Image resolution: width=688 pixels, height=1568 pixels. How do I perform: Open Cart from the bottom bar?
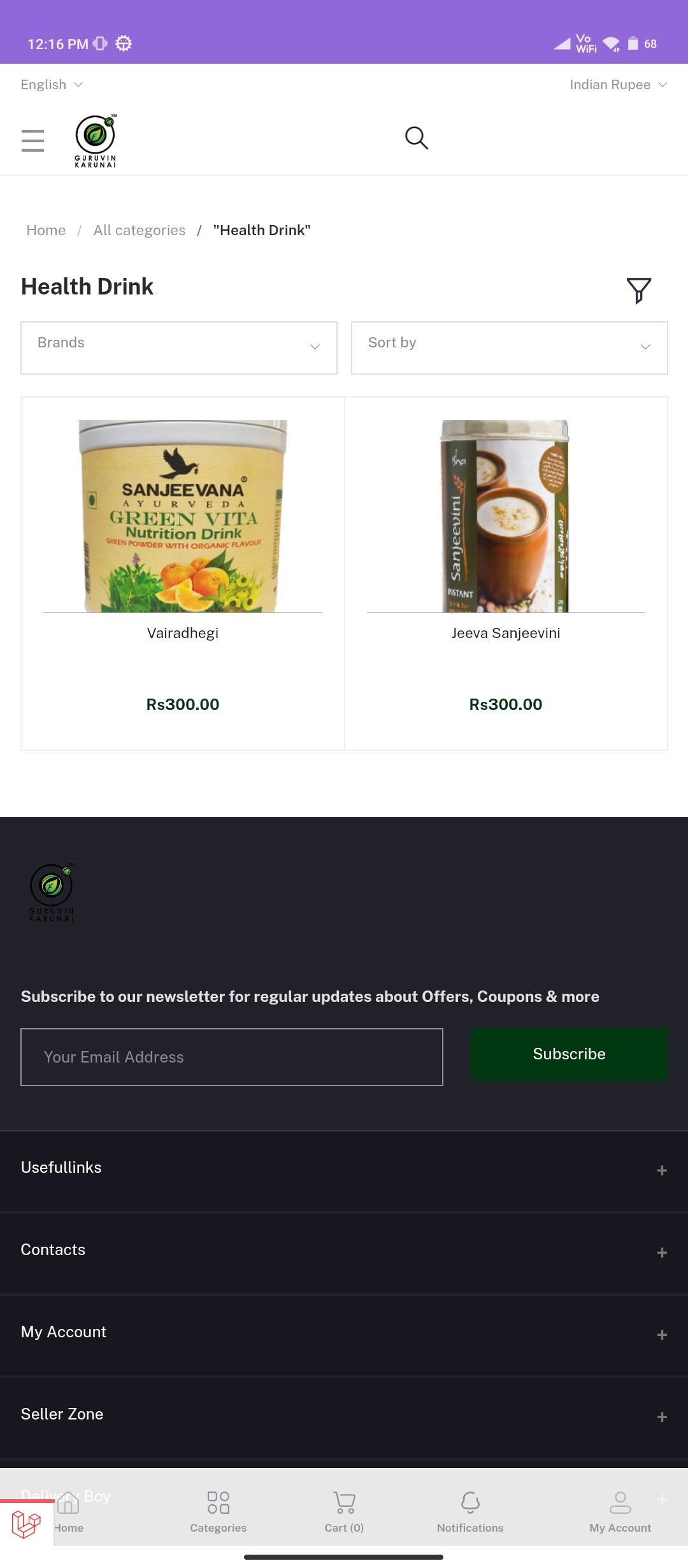344,1512
